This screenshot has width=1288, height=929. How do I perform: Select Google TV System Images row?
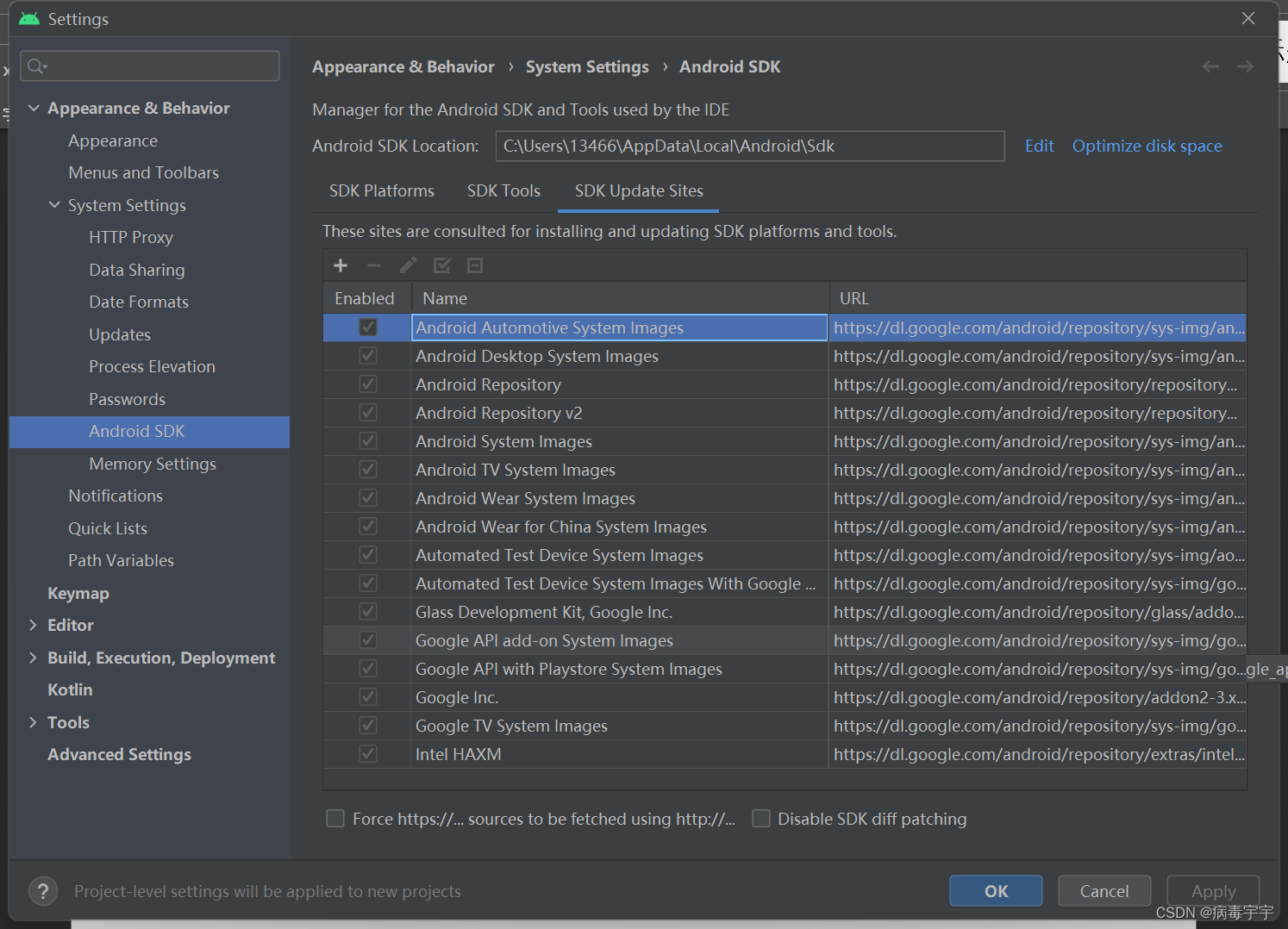(785, 726)
